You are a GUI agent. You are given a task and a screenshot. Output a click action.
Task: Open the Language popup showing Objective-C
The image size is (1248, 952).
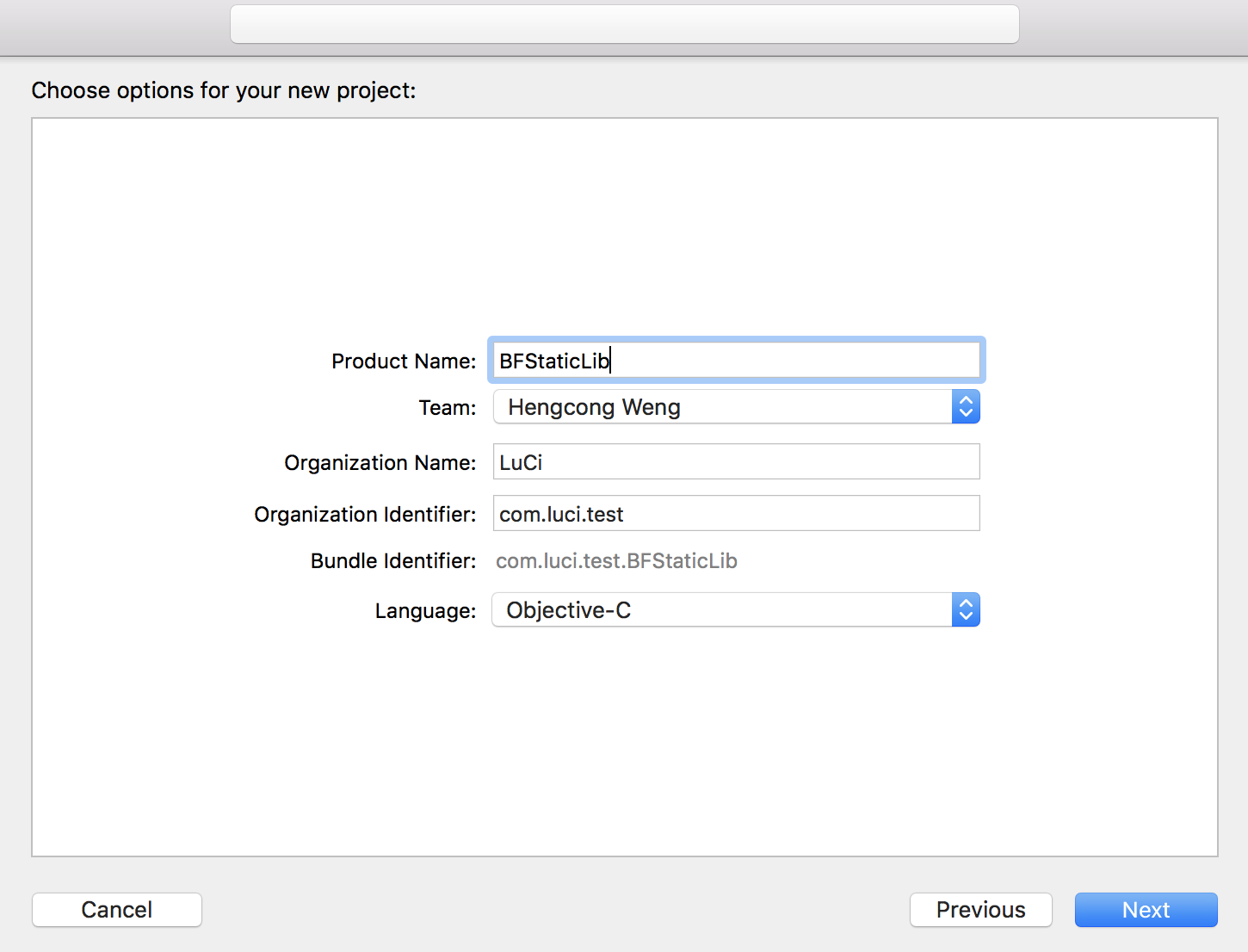(x=723, y=610)
